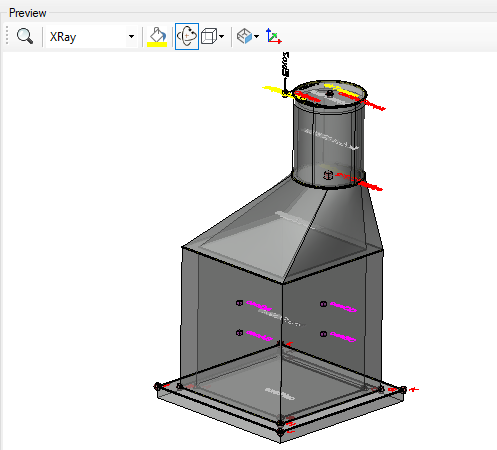This screenshot has width=497, height=450.
Task: Click the toolbar drag handle grip
Action: point(7,36)
